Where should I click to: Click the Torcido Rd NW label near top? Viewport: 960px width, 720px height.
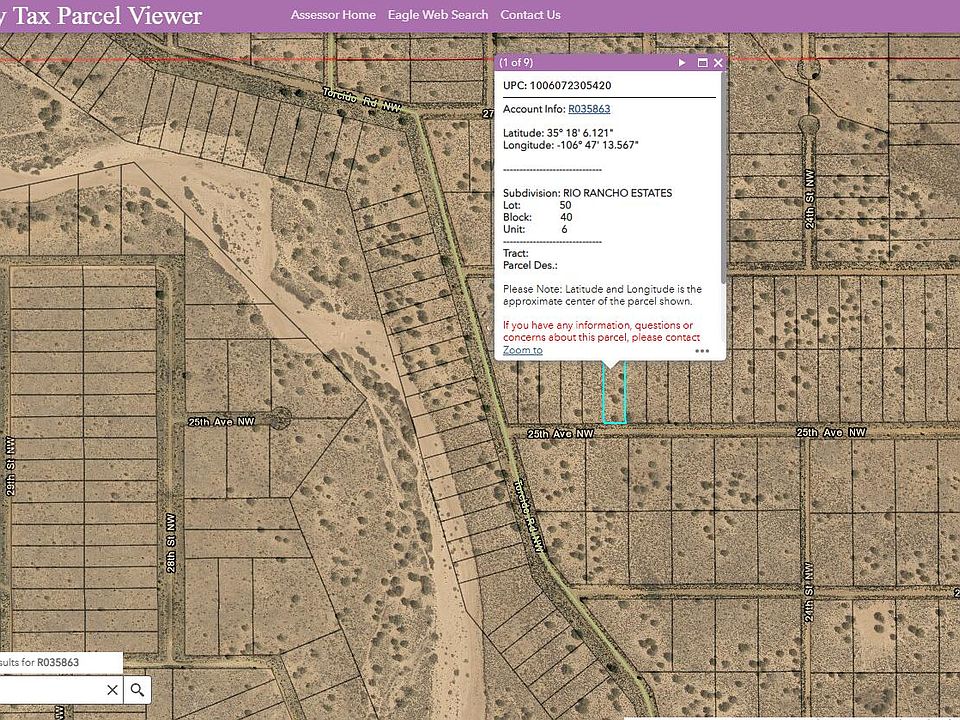[362, 100]
